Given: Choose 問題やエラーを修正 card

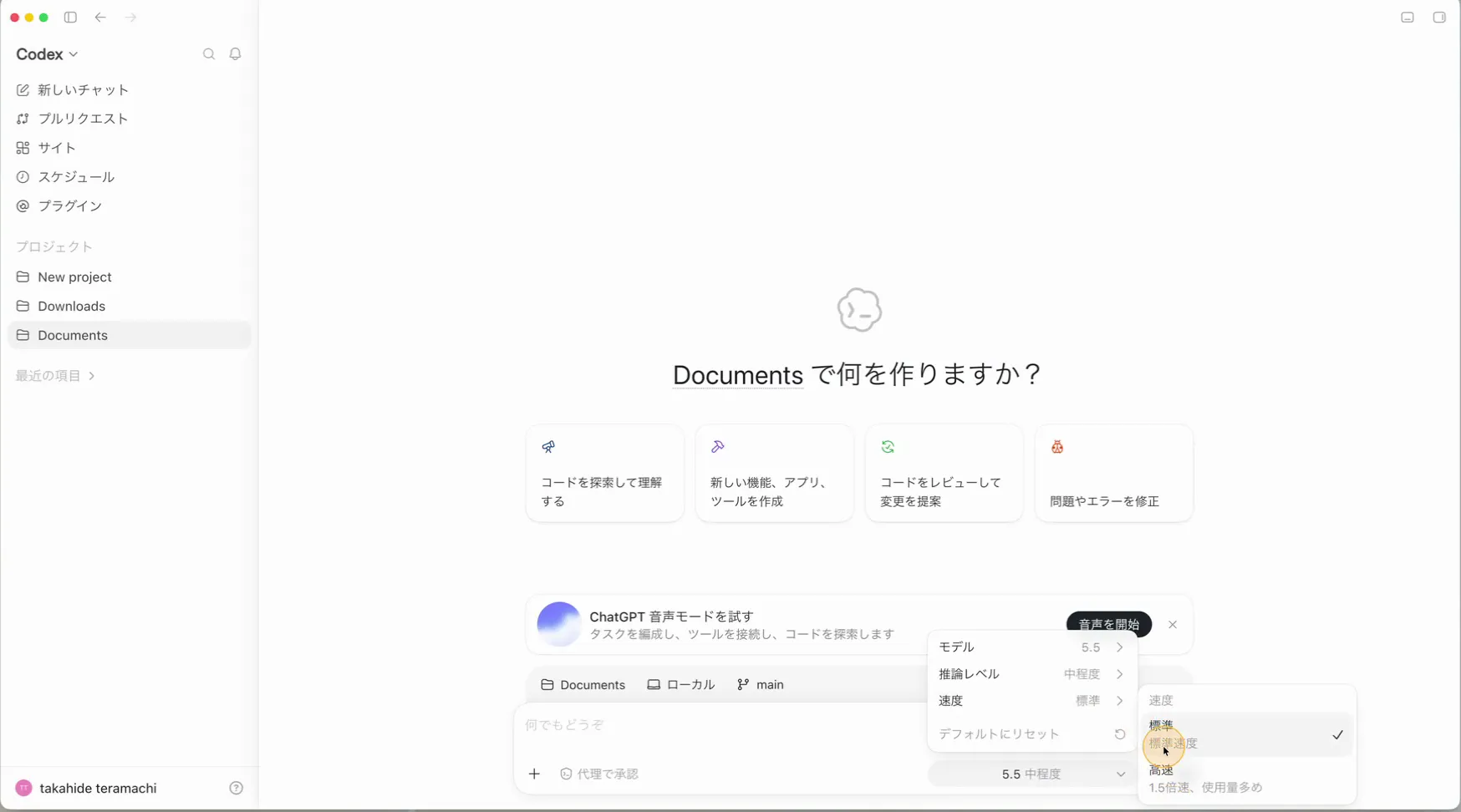Looking at the screenshot, I should pyautogui.click(x=1114, y=474).
